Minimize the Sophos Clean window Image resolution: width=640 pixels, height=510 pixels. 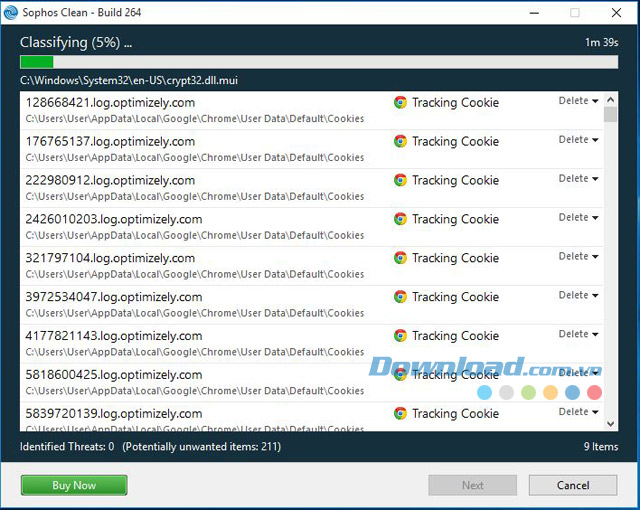(x=534, y=13)
